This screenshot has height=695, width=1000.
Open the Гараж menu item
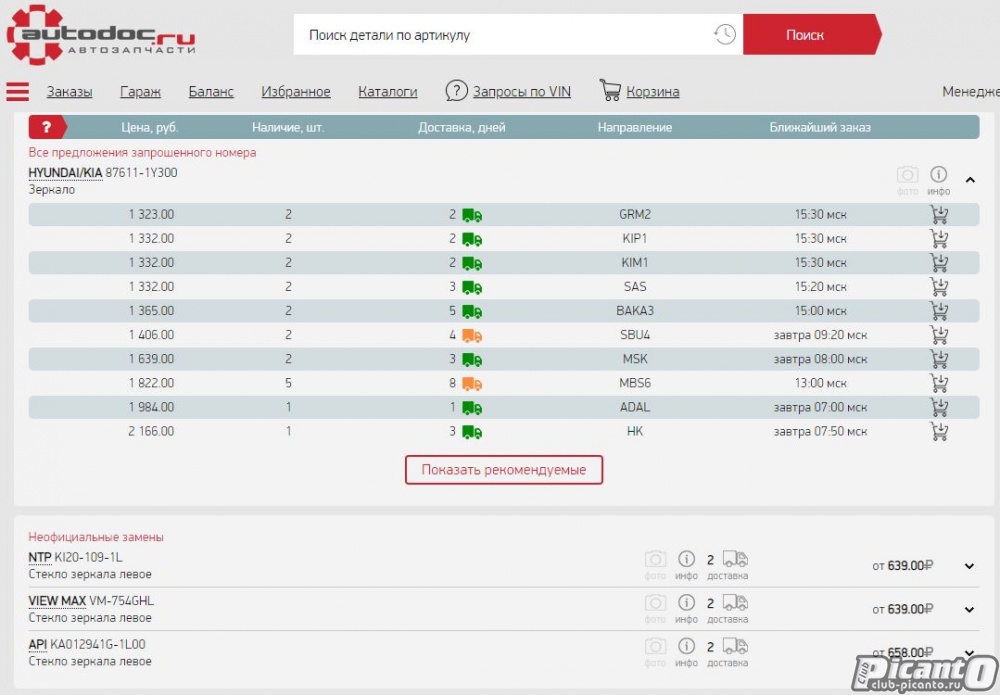coord(140,92)
